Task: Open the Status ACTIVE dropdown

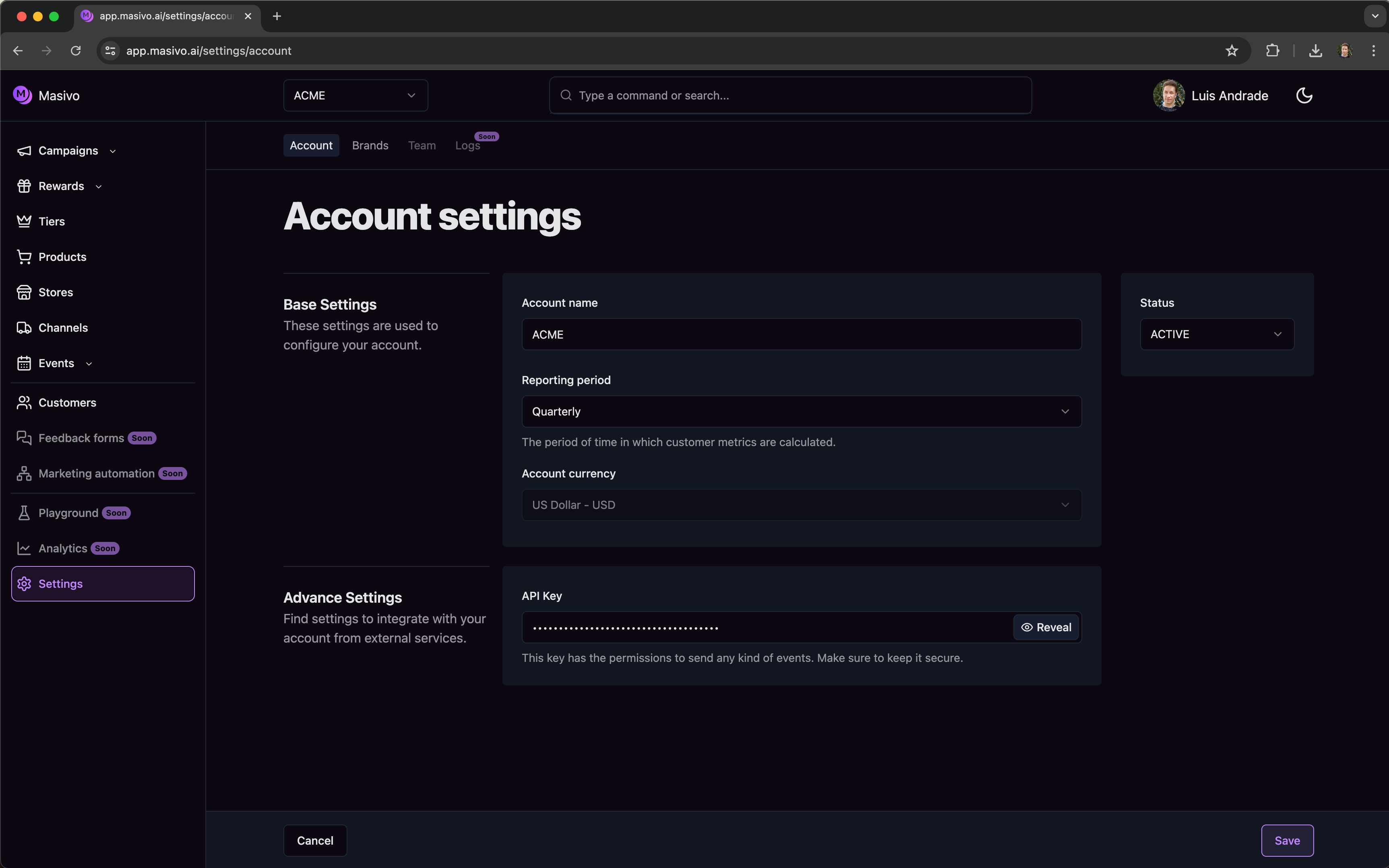Action: pyautogui.click(x=1217, y=334)
